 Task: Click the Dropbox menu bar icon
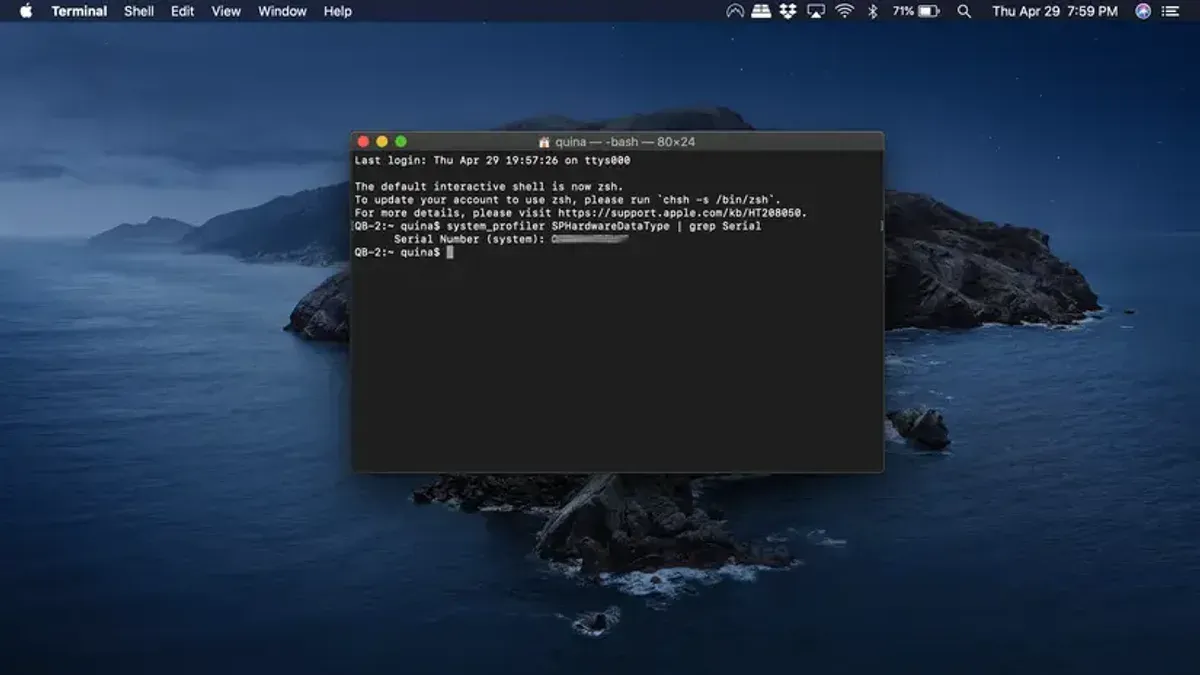point(788,11)
